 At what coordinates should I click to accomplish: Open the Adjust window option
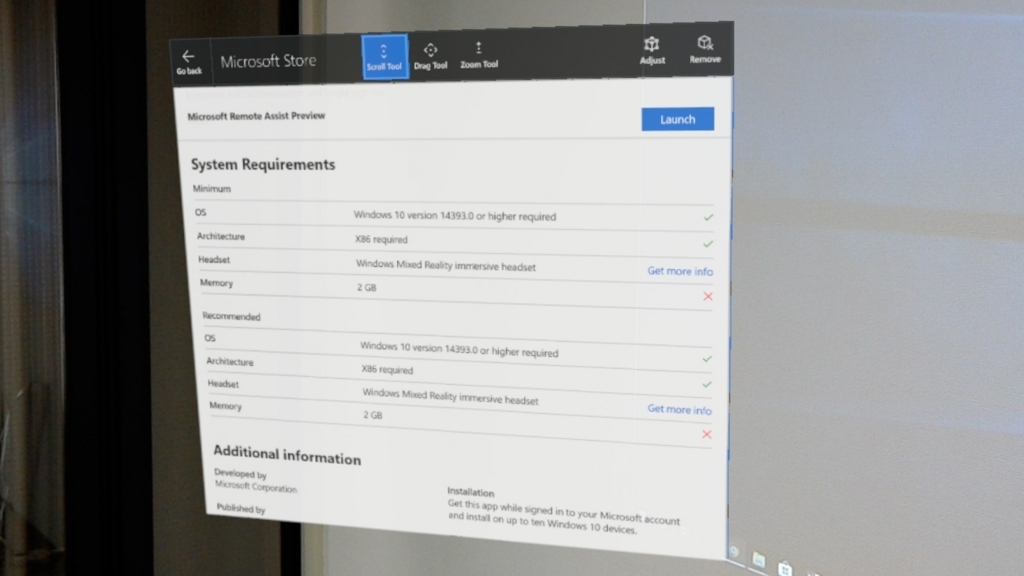click(652, 50)
